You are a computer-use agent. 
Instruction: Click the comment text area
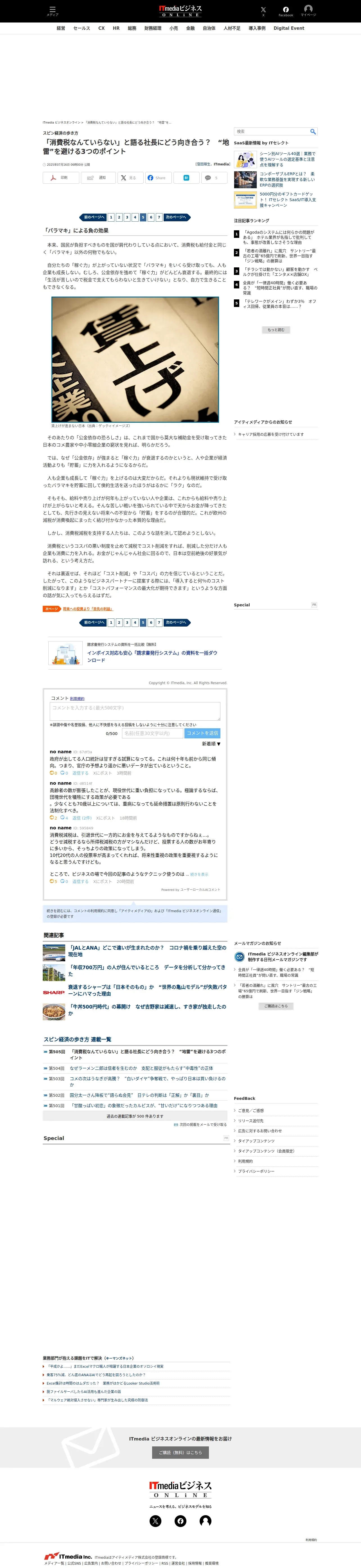coord(135,712)
